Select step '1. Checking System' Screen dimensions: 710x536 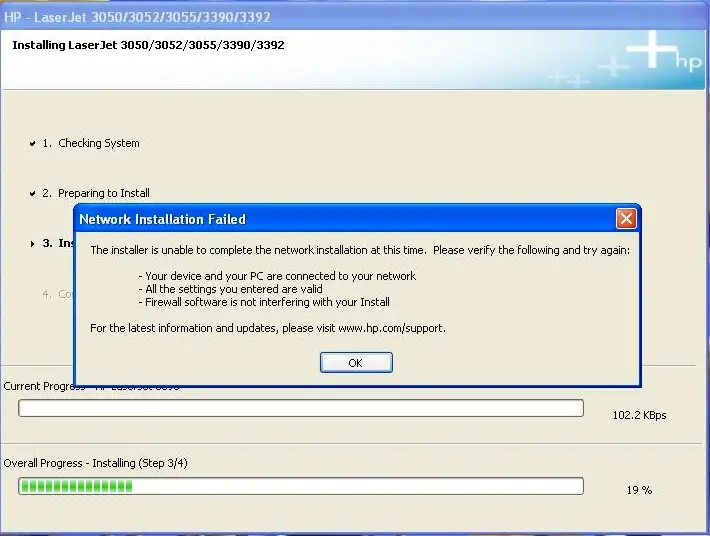[91, 143]
